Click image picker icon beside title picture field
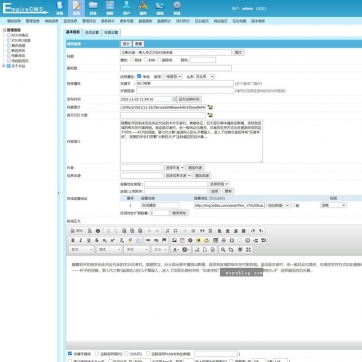Image resolution: width=362 pixels, height=362 pixels. click(210, 107)
